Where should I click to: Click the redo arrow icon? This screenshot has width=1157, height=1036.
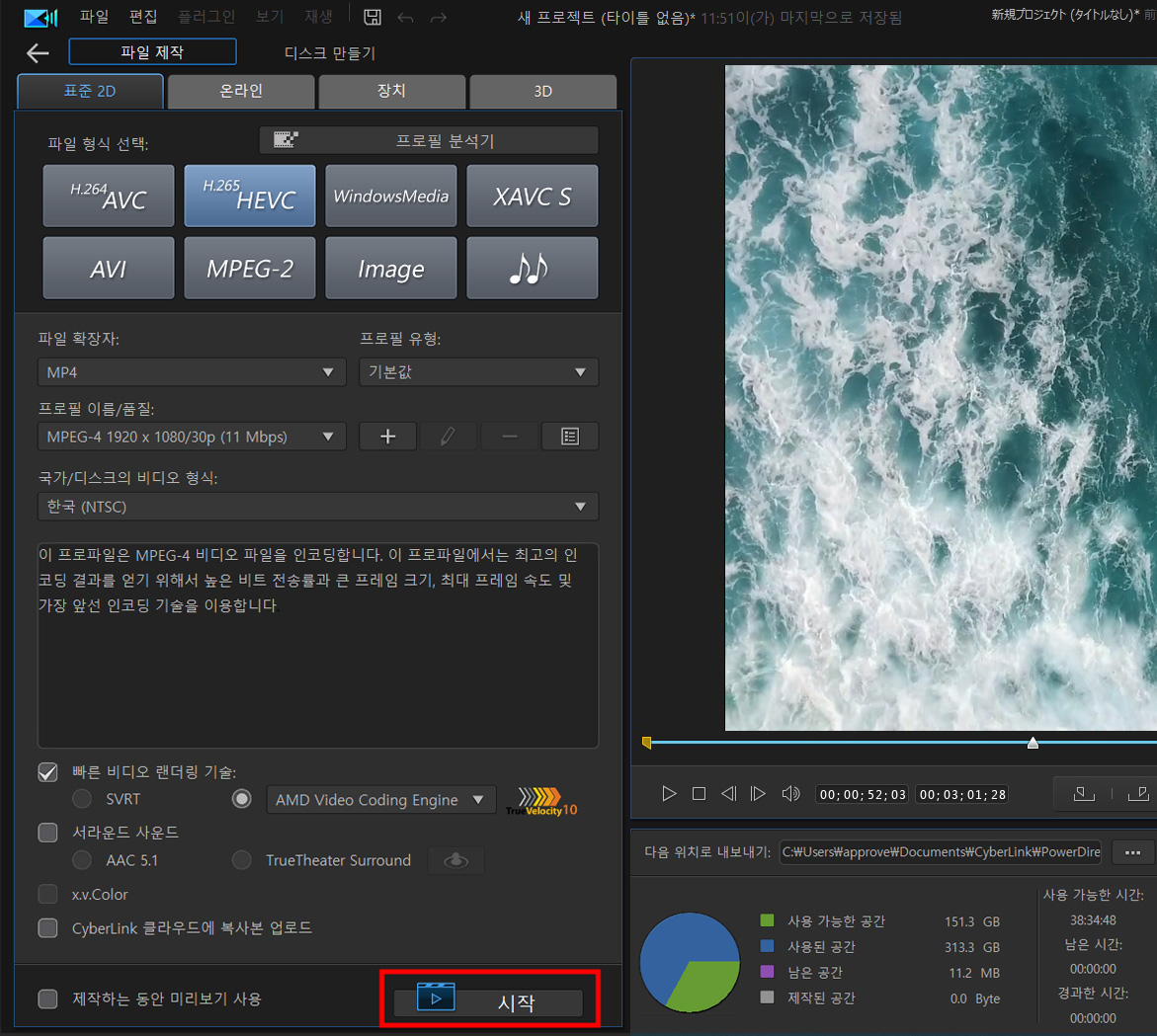click(439, 17)
